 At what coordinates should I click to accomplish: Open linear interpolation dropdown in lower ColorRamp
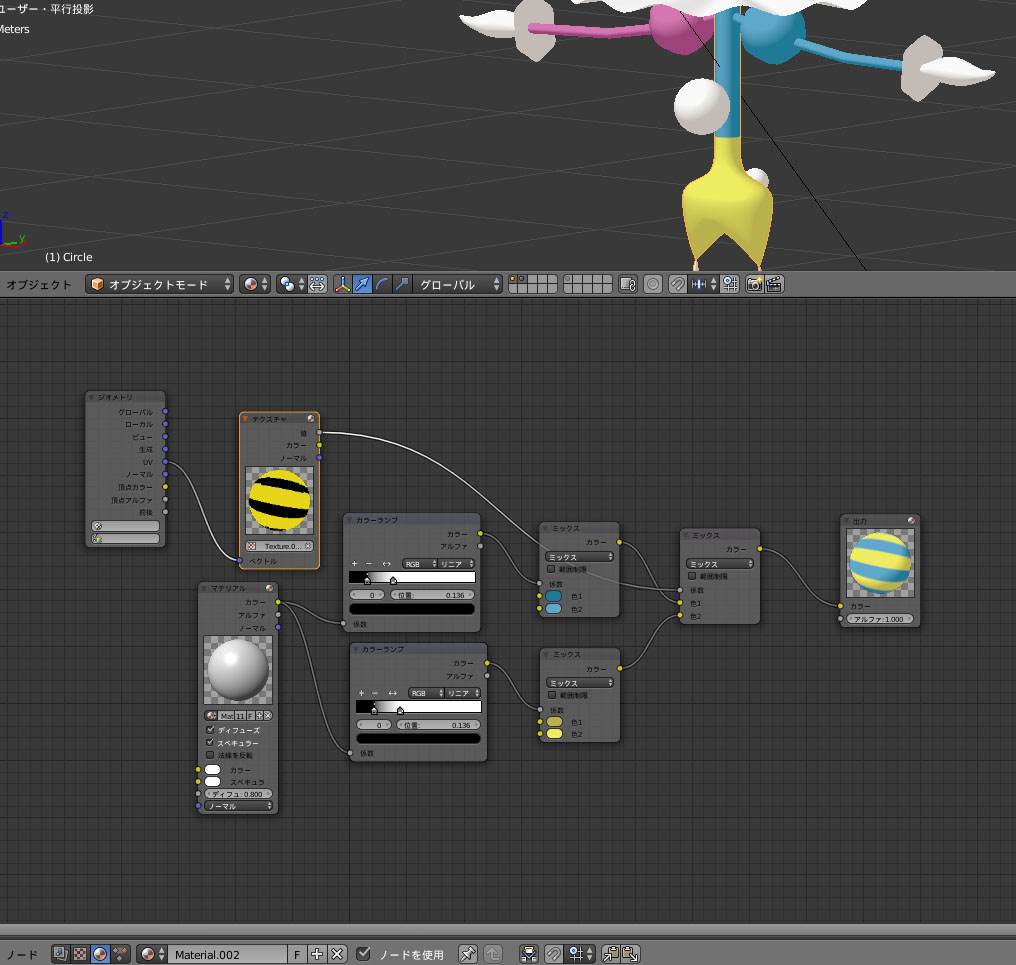point(463,693)
